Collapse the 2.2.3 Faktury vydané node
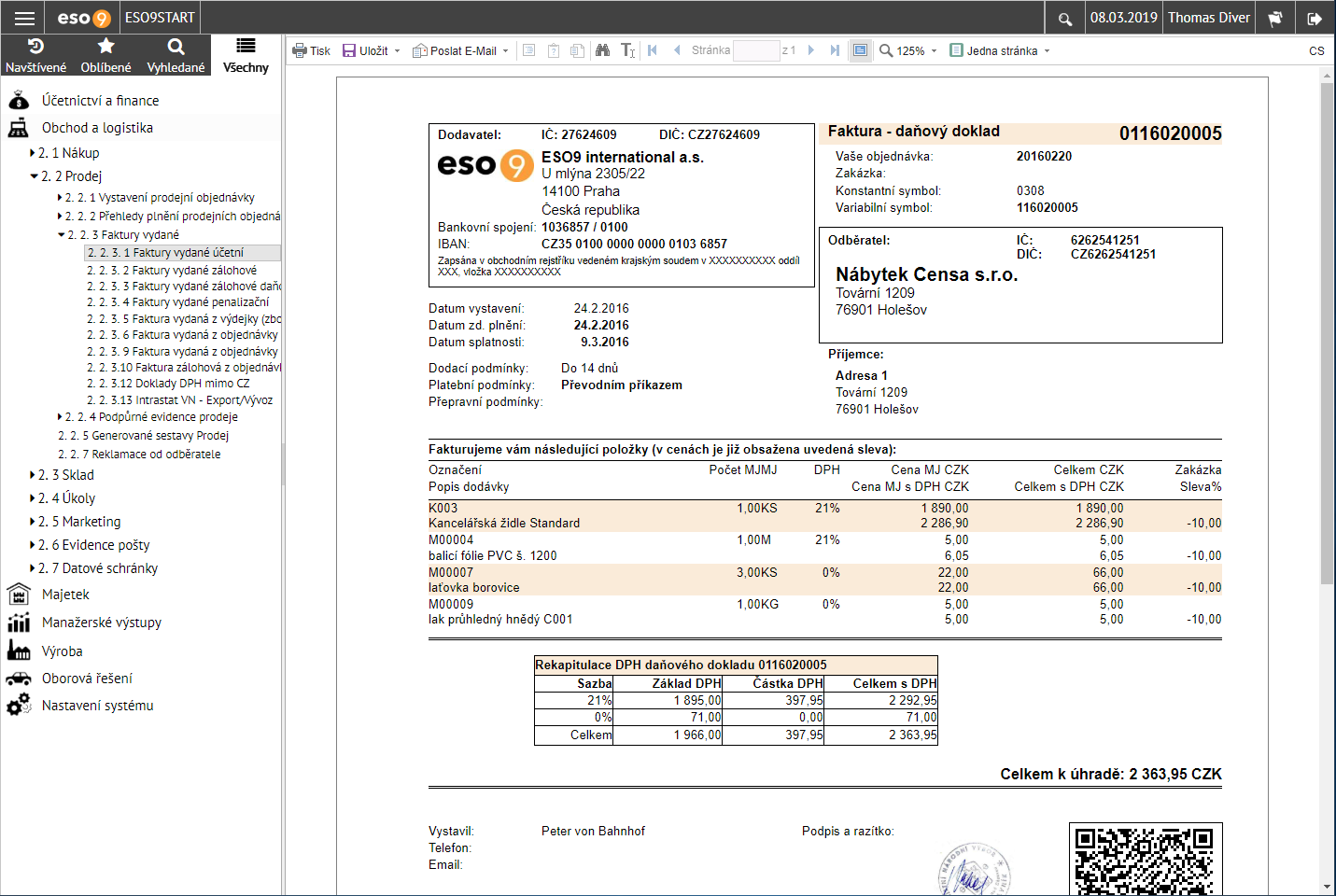Viewport: 1336px width, 896px height. click(62, 235)
